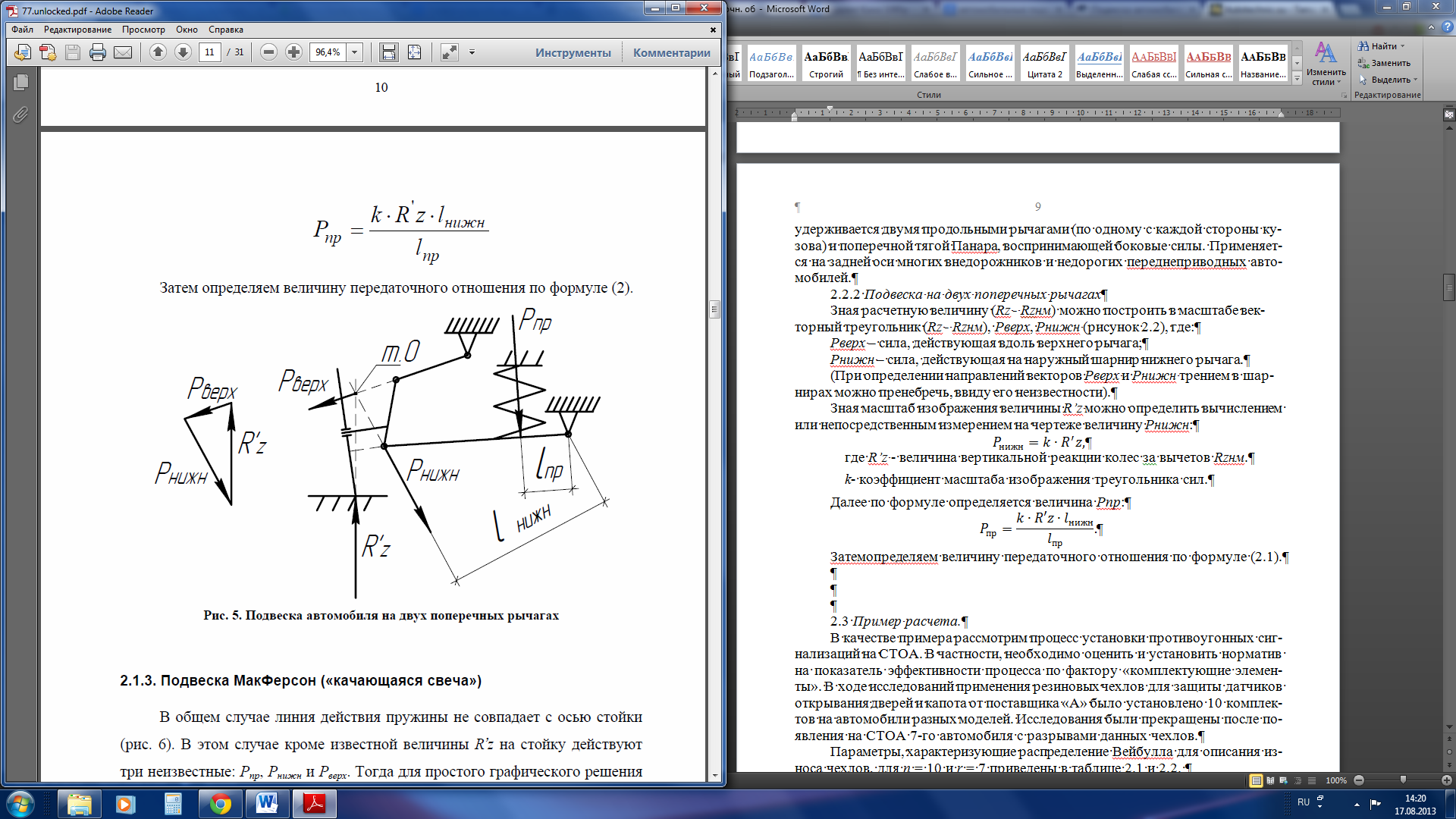Send the PDF by email with the envelope icon
The height and width of the screenshot is (819, 1456).
coord(123,52)
